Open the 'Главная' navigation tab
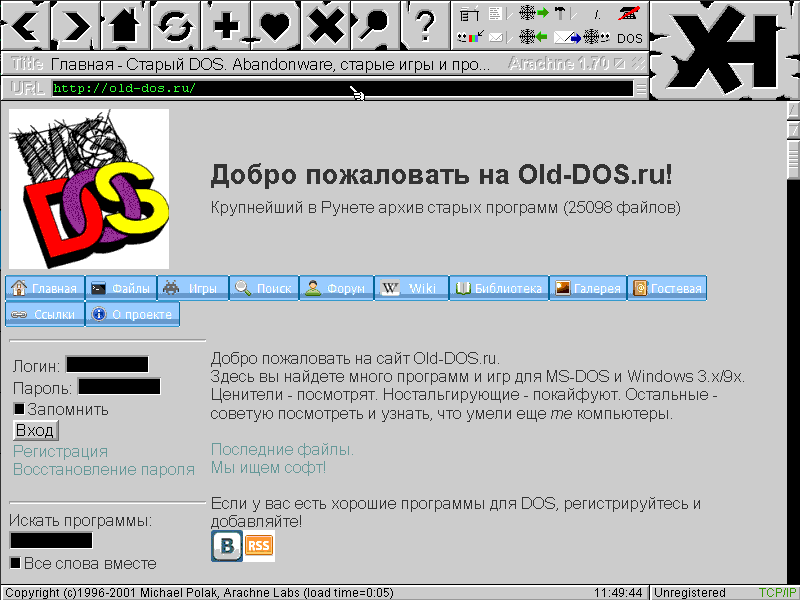 pyautogui.click(x=45, y=288)
